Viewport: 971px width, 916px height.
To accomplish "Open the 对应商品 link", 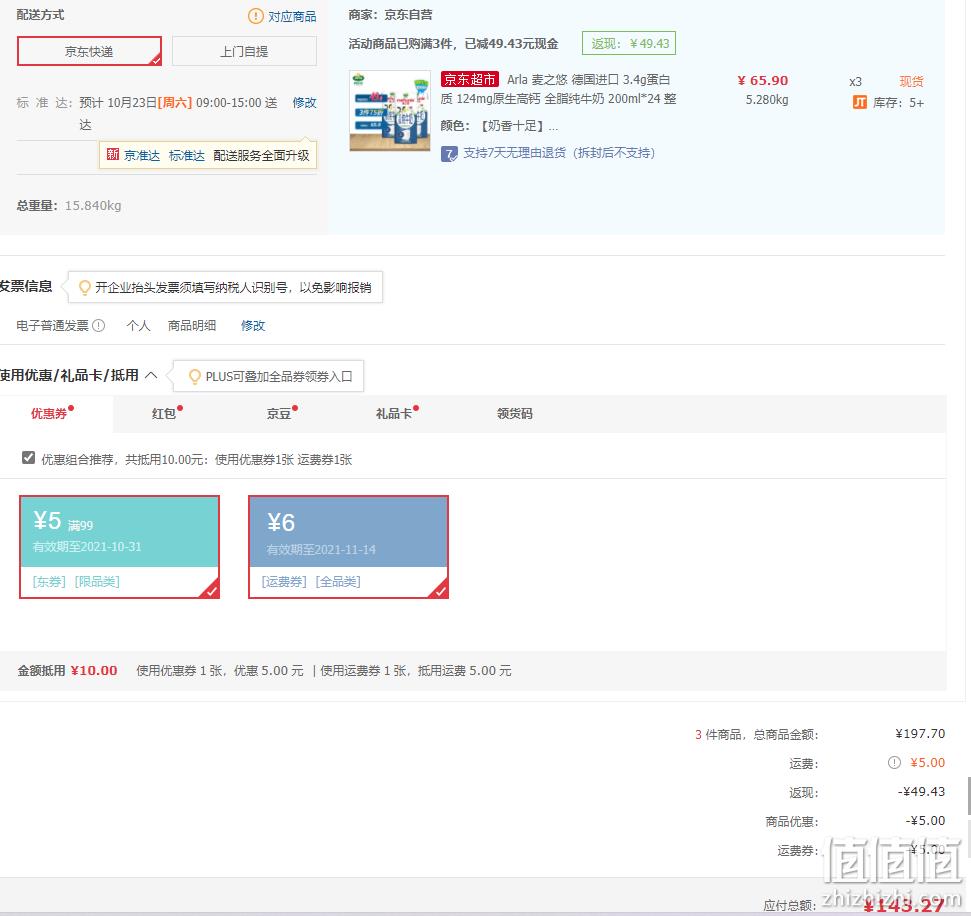I will tap(292, 17).
